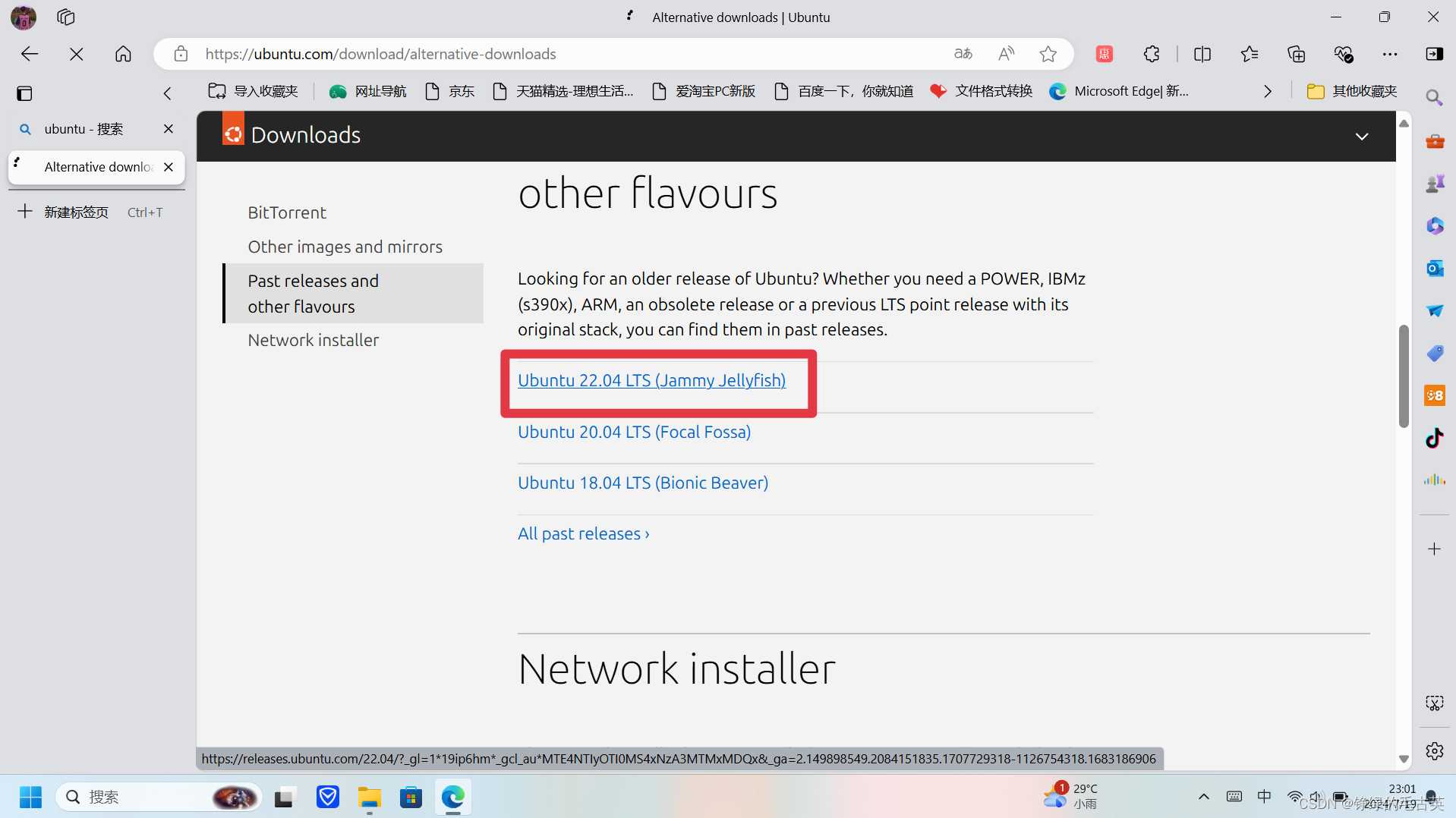Open Ubuntu 22.04 LTS Jammy Jellyfish link
The width and height of the screenshot is (1456, 818).
pos(651,380)
